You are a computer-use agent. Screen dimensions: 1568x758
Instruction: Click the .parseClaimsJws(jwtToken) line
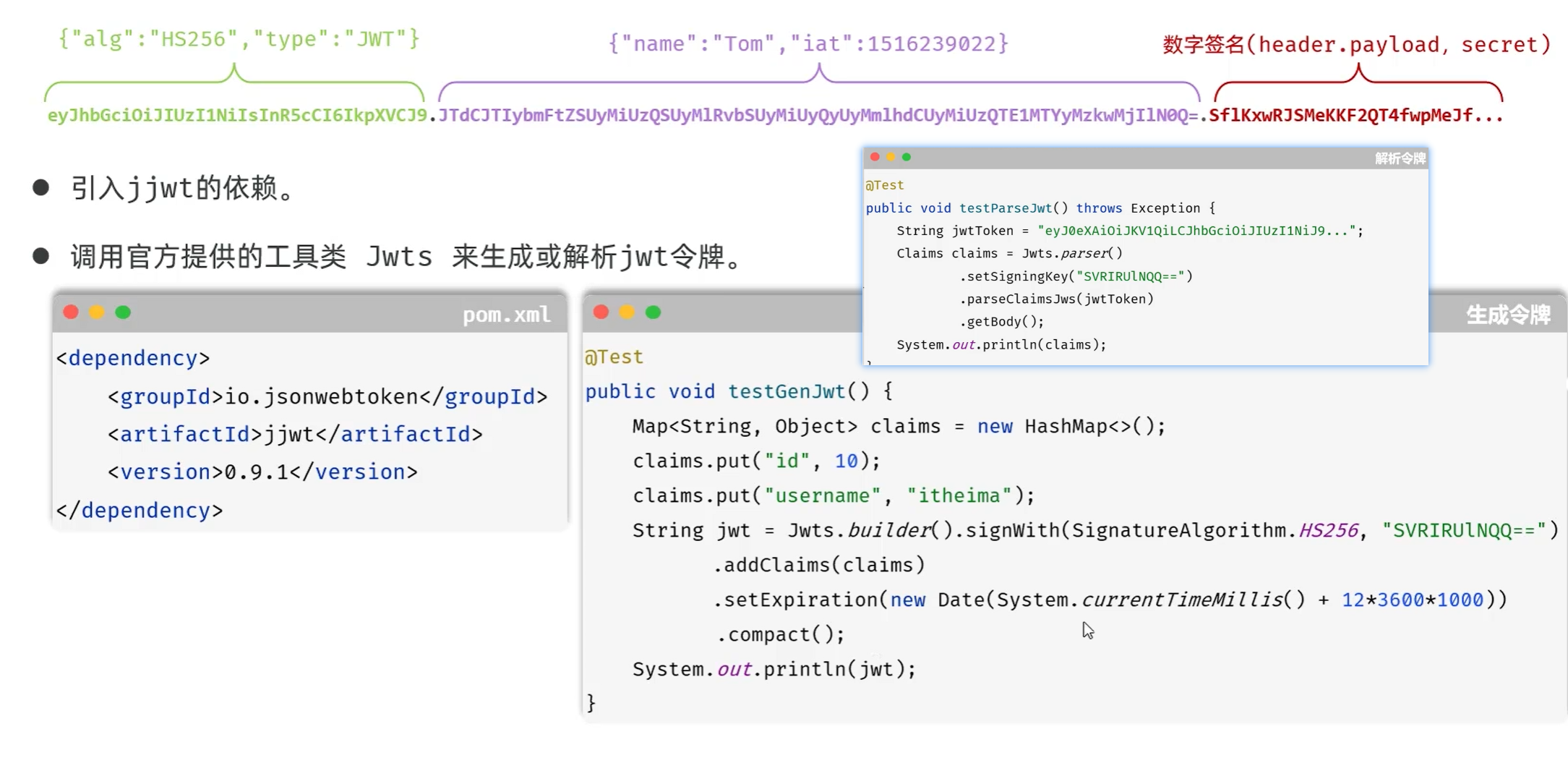click(1056, 299)
